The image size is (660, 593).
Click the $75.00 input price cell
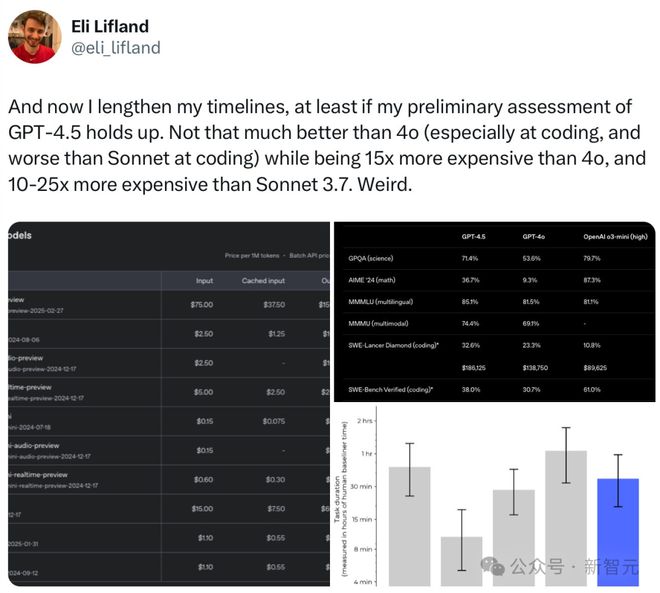click(x=201, y=304)
